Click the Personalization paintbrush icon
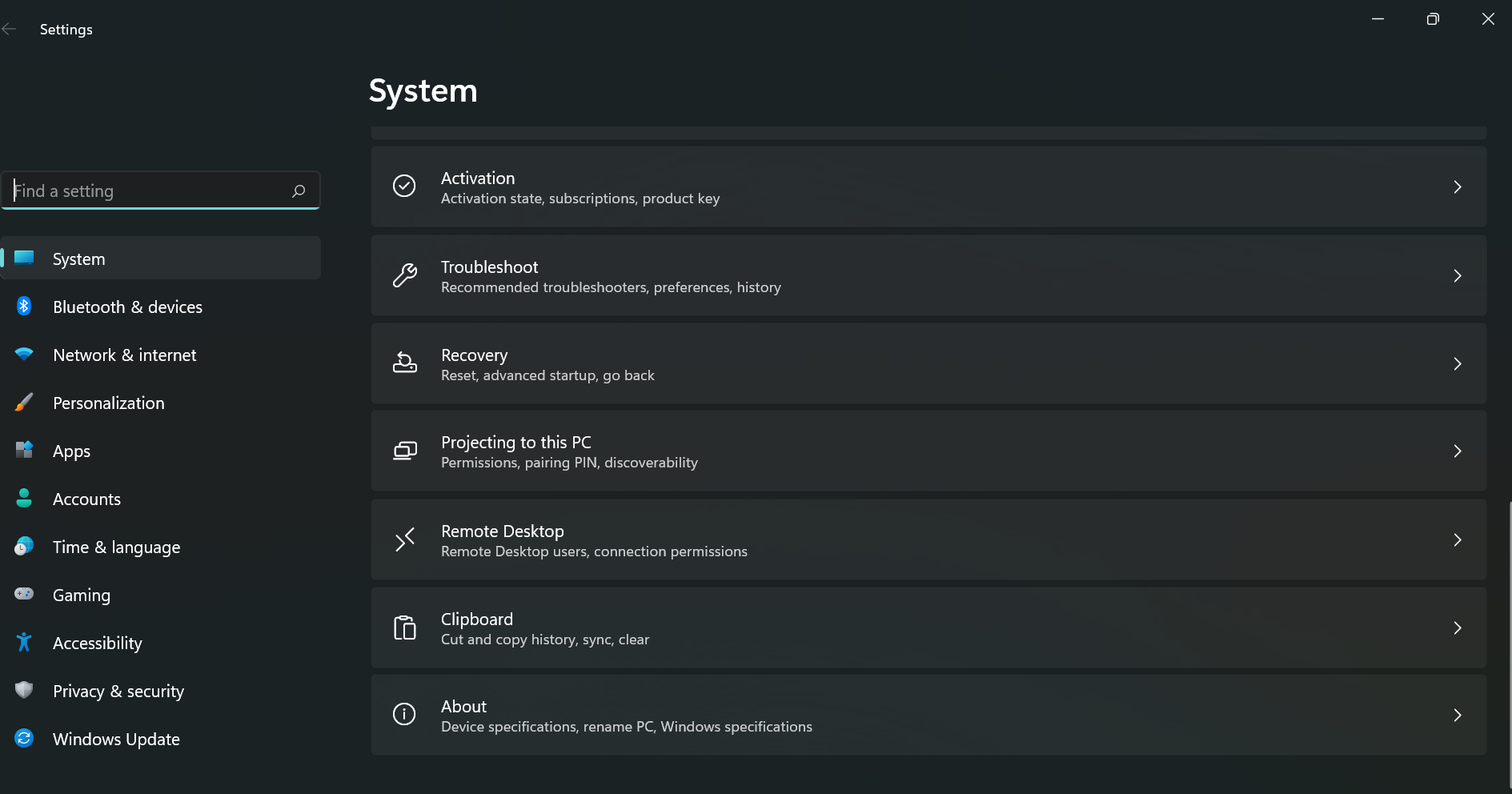The image size is (1512, 794). tap(24, 402)
